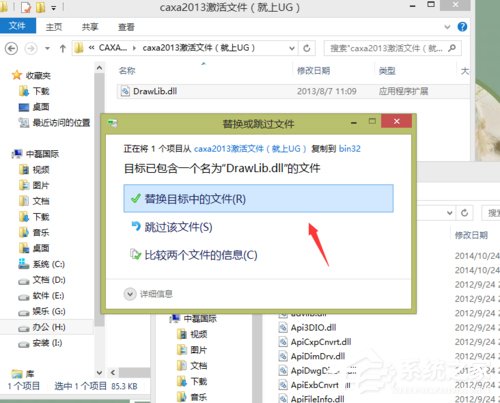Refresh the caxa2013 folder view
This screenshot has height=403, width=500.
coord(307,48)
